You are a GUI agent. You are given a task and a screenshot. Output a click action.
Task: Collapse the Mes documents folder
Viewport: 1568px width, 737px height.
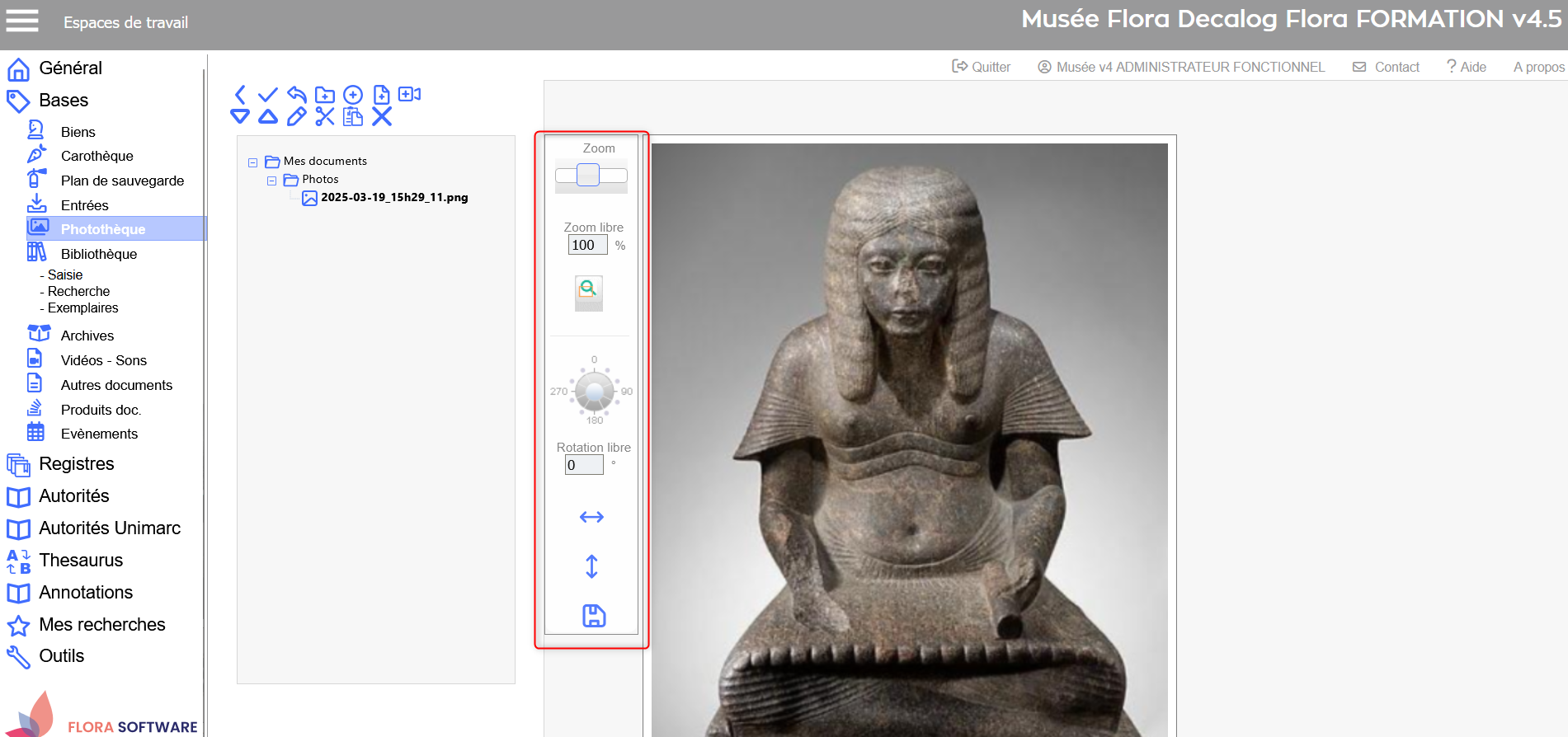(253, 162)
